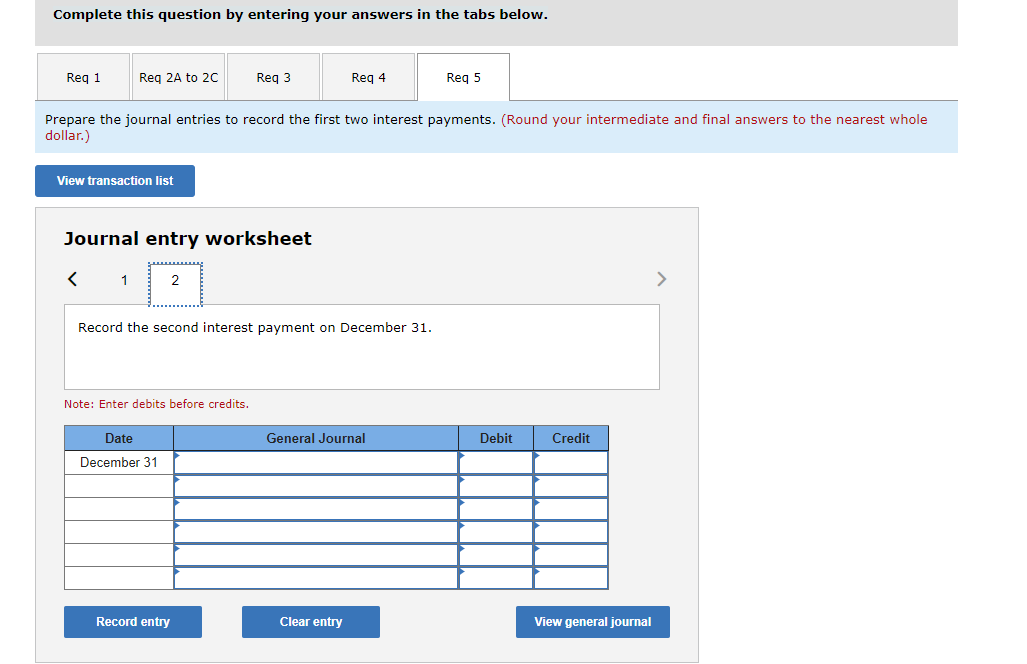Click Credit field in third row
Screen dimensions: 1027x664
(571, 509)
